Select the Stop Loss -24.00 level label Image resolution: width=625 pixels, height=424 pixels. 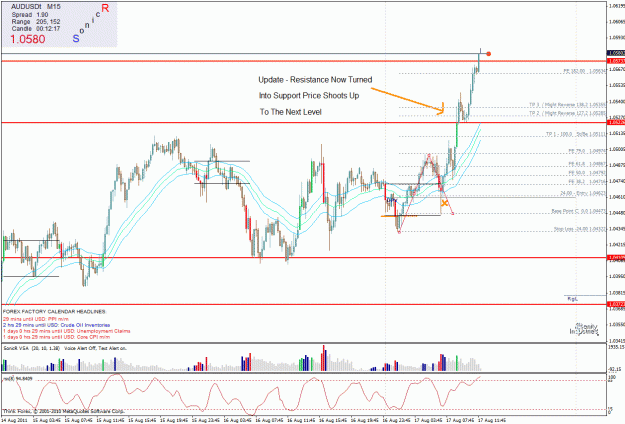coord(580,229)
